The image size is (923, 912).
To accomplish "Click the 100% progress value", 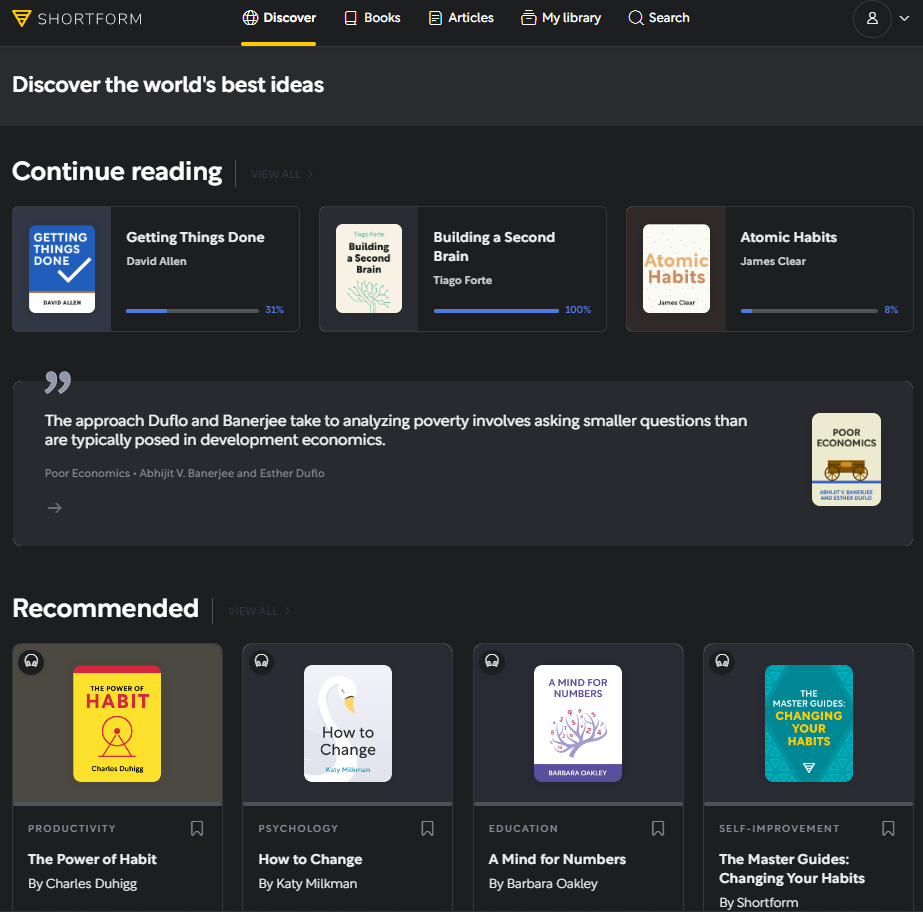I will click(x=578, y=310).
